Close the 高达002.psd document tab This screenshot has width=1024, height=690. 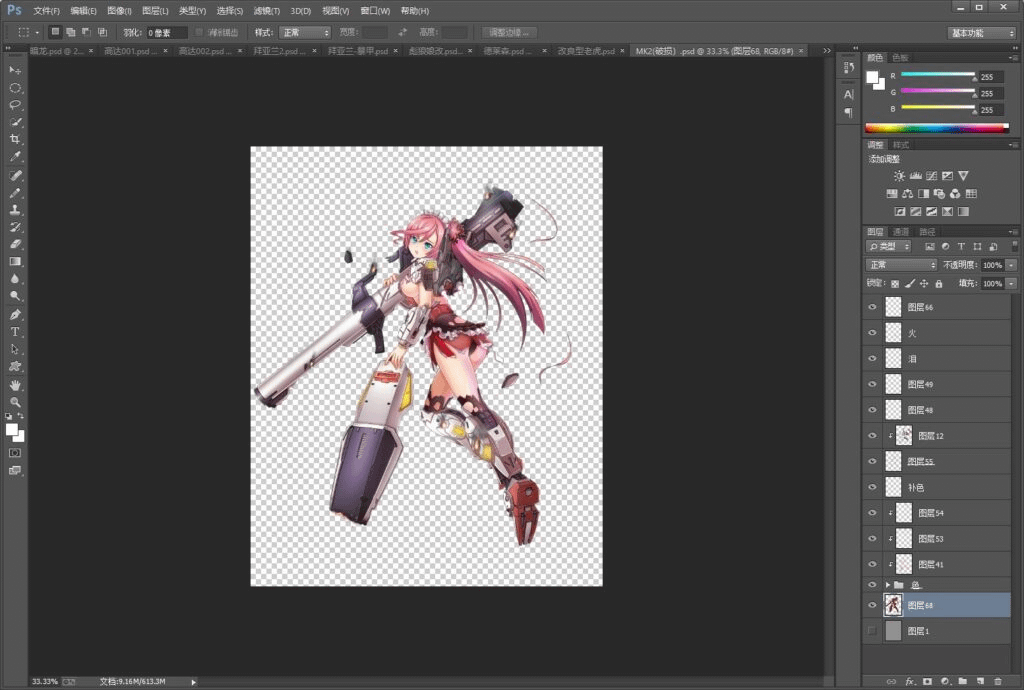[x=240, y=51]
